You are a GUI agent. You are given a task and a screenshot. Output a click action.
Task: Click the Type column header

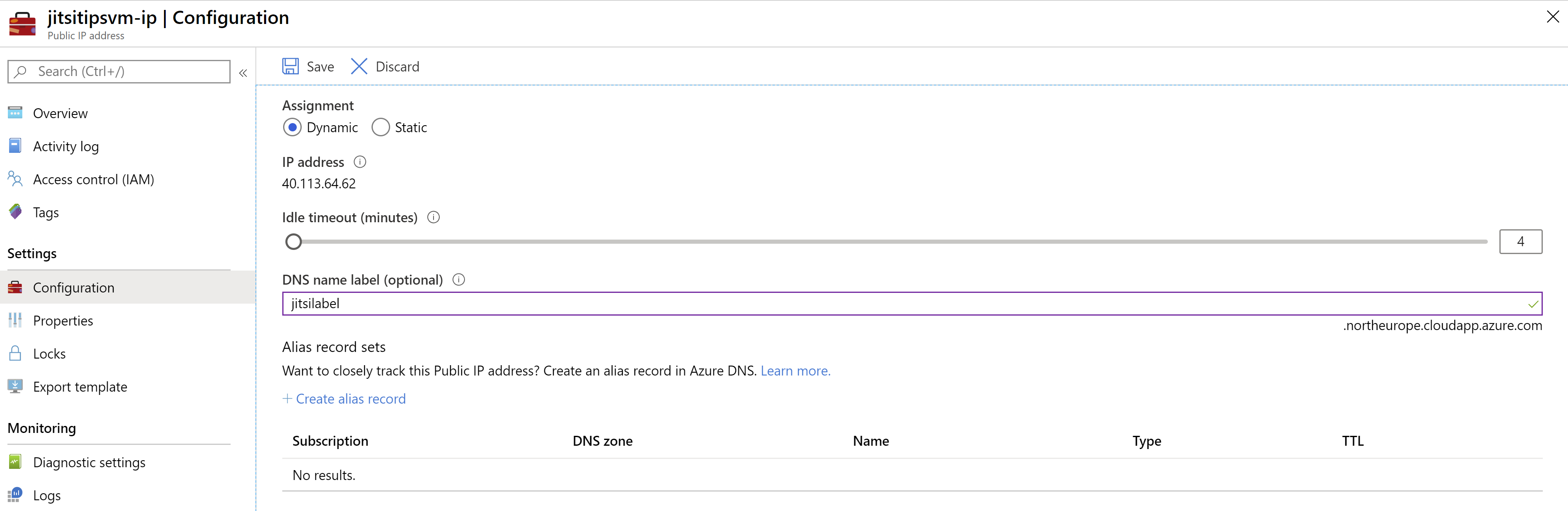click(x=1146, y=440)
